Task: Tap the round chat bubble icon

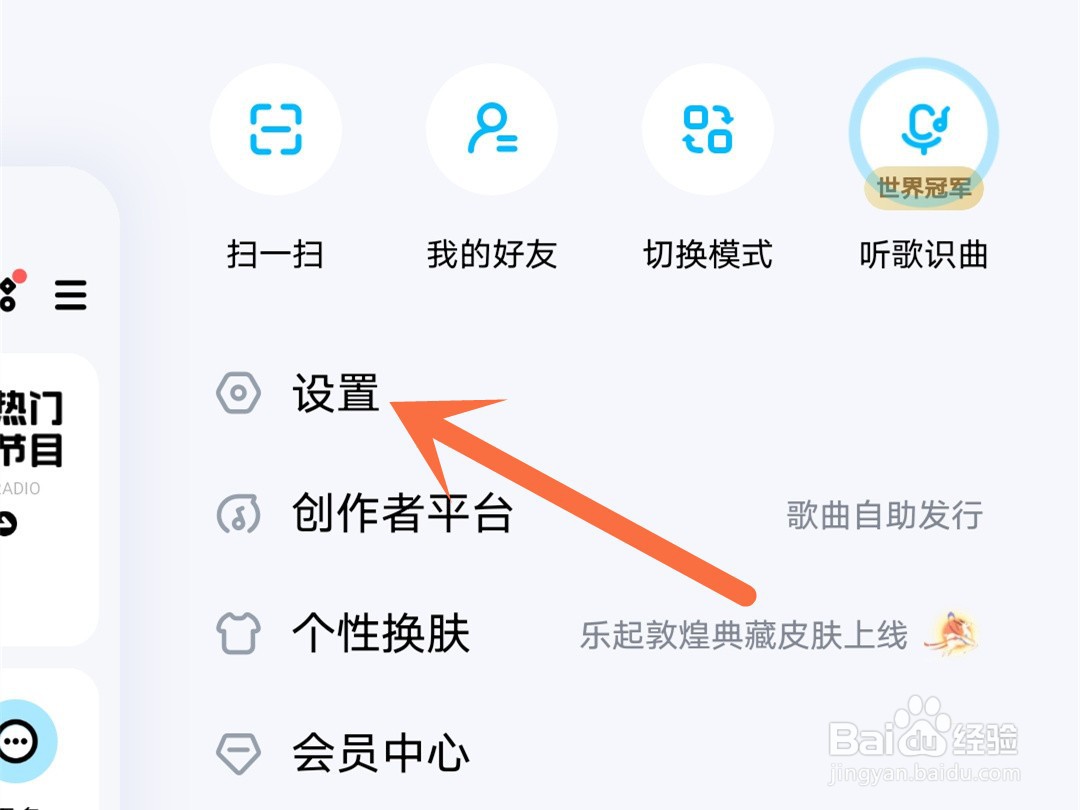Action: coord(19,741)
